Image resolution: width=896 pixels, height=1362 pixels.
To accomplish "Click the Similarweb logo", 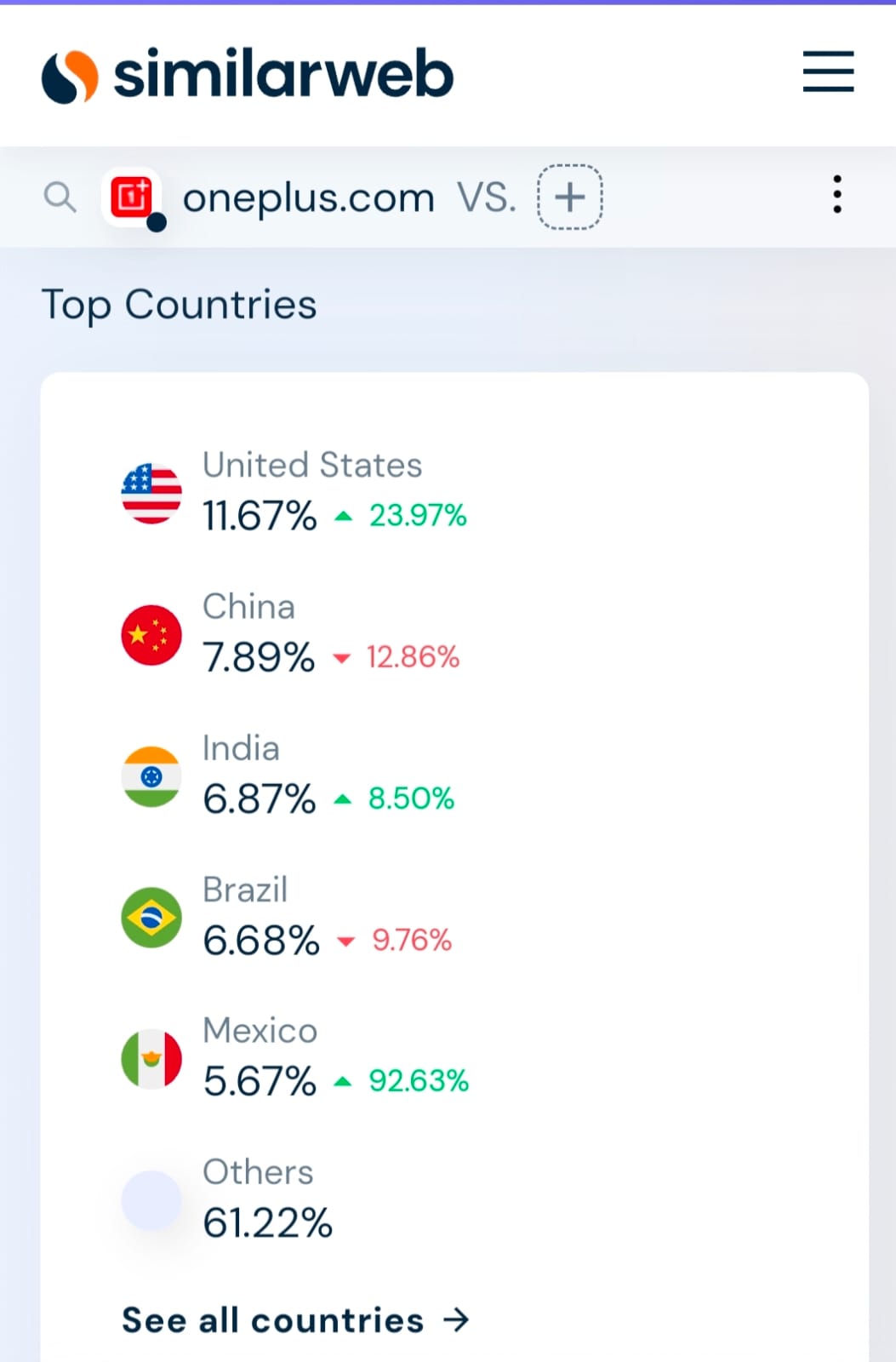I will (x=248, y=75).
